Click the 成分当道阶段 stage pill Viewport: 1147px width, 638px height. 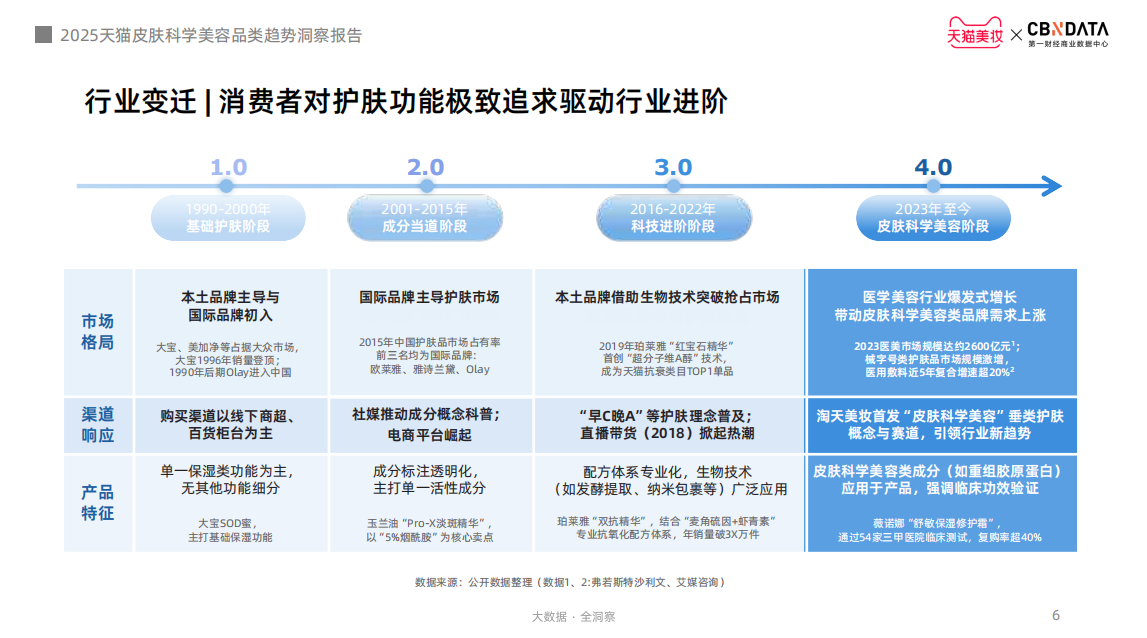425,218
